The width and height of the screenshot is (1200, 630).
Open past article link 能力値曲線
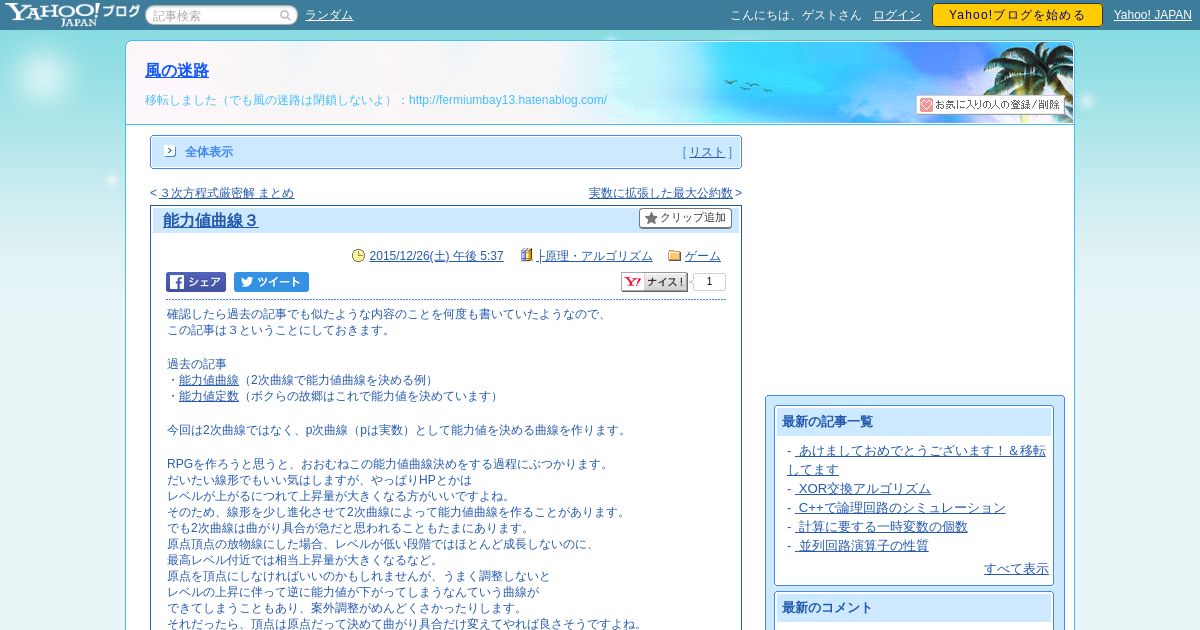(x=209, y=380)
